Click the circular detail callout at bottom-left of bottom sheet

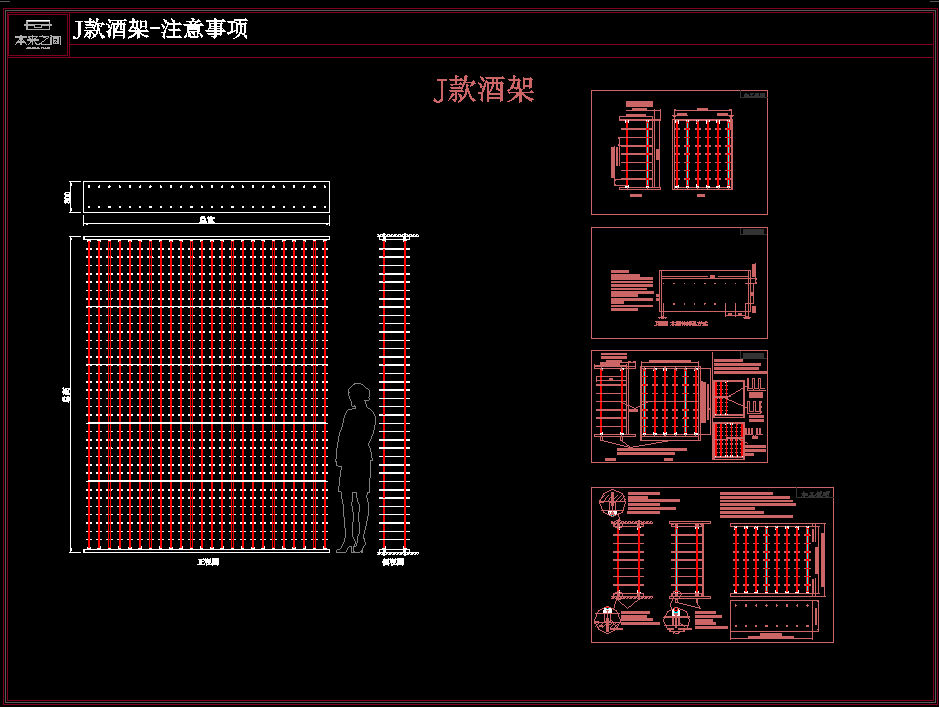click(607, 619)
